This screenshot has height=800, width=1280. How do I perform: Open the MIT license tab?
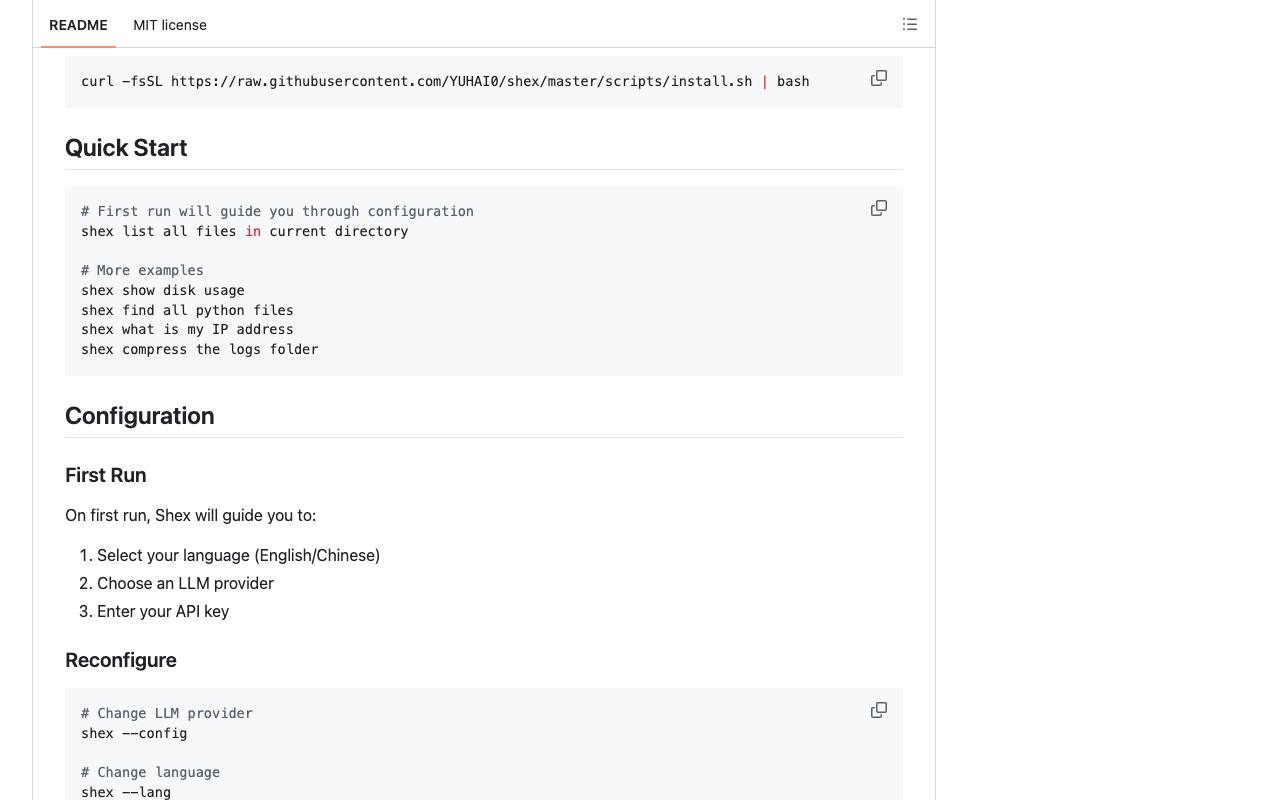pos(170,25)
